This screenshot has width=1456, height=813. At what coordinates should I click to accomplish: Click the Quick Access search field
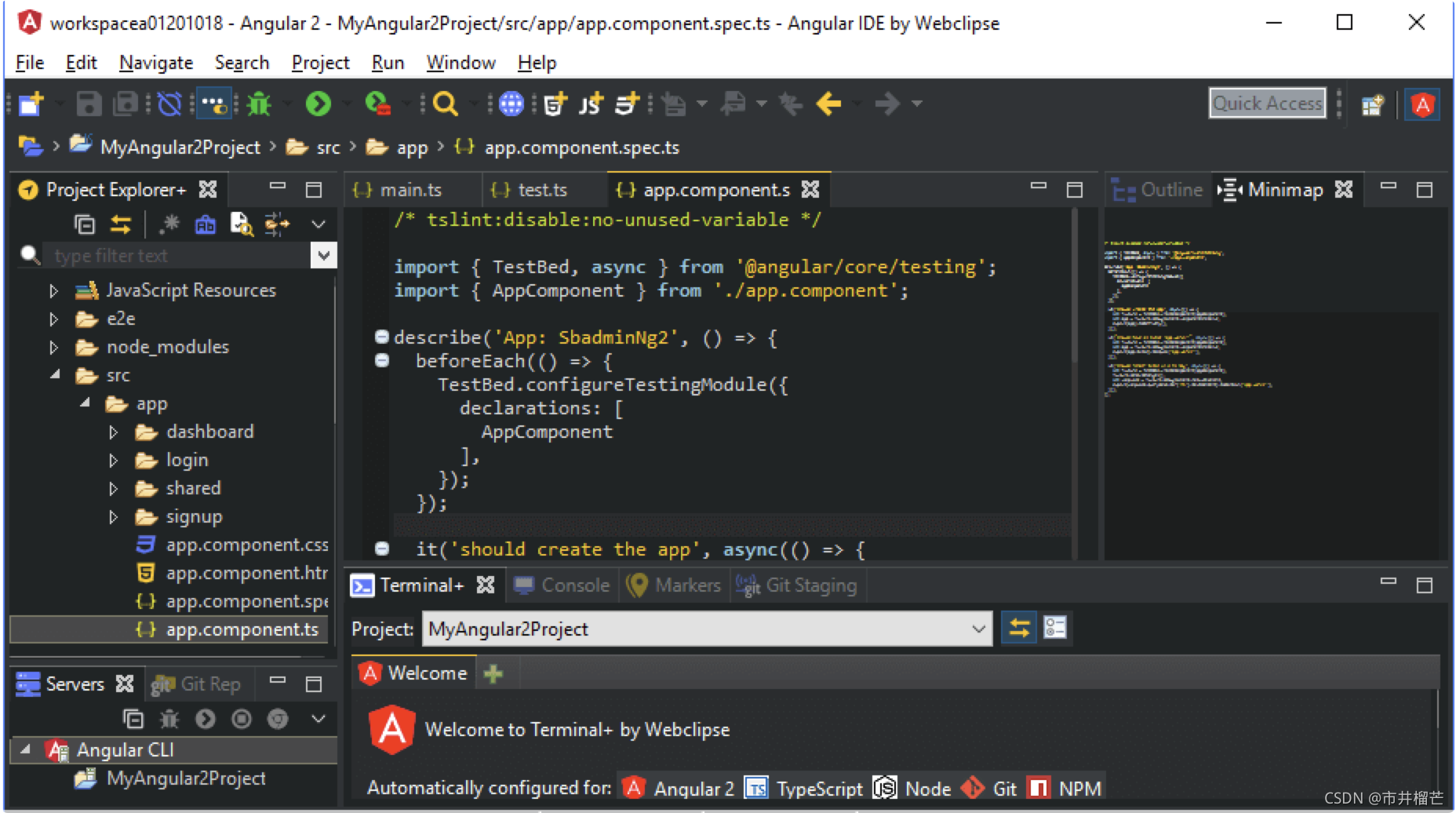(1268, 104)
